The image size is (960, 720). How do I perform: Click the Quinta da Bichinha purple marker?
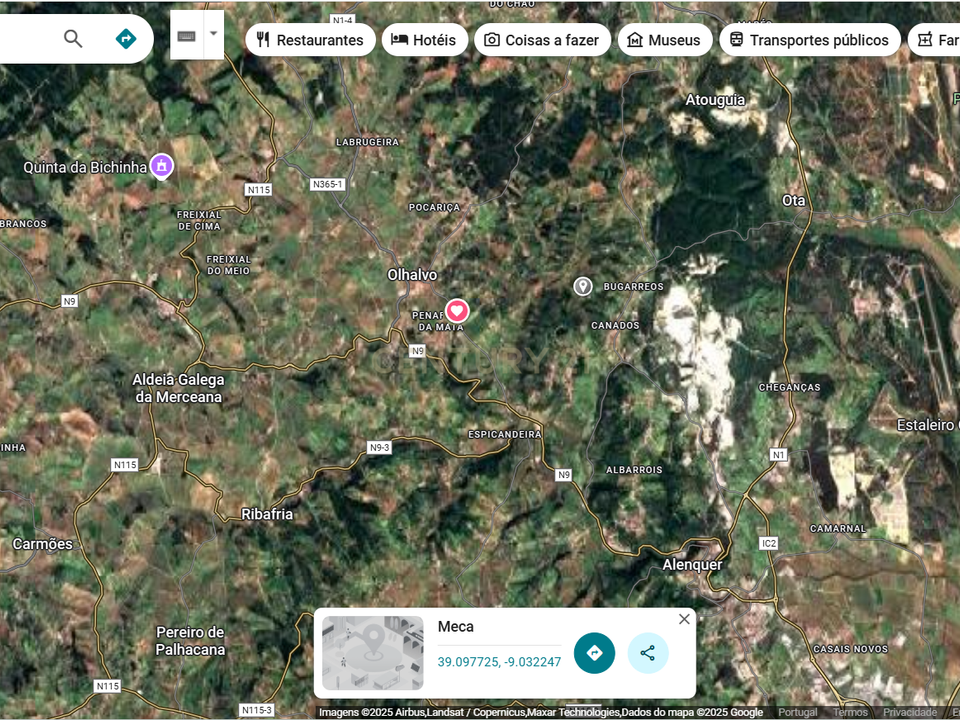point(162,166)
